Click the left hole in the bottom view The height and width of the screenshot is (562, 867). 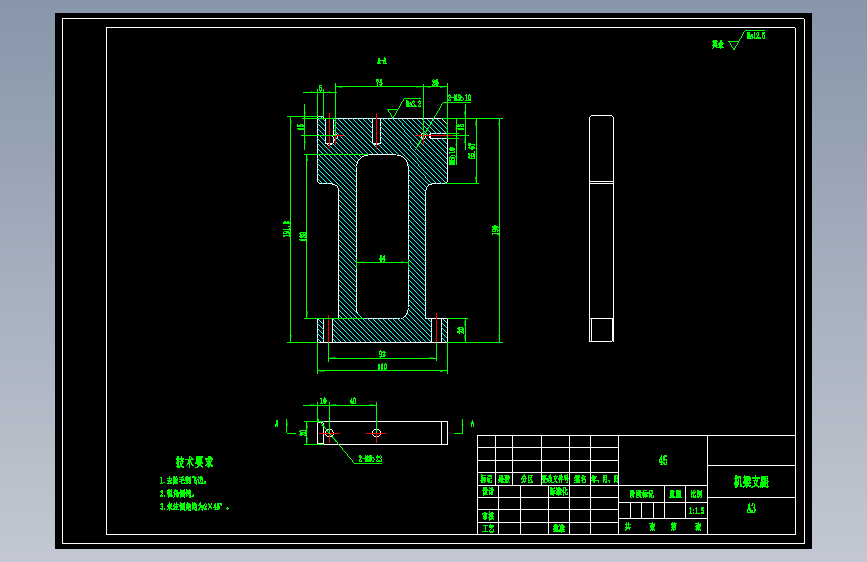329,433
